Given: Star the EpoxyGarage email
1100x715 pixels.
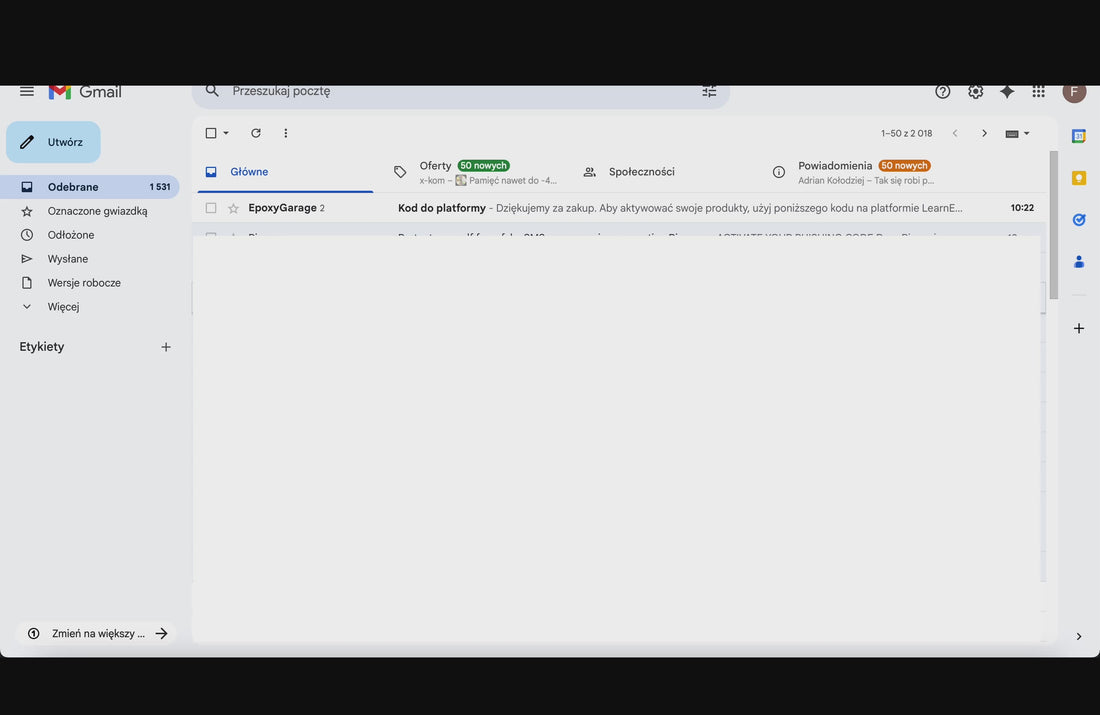Looking at the screenshot, I should (x=233, y=208).
